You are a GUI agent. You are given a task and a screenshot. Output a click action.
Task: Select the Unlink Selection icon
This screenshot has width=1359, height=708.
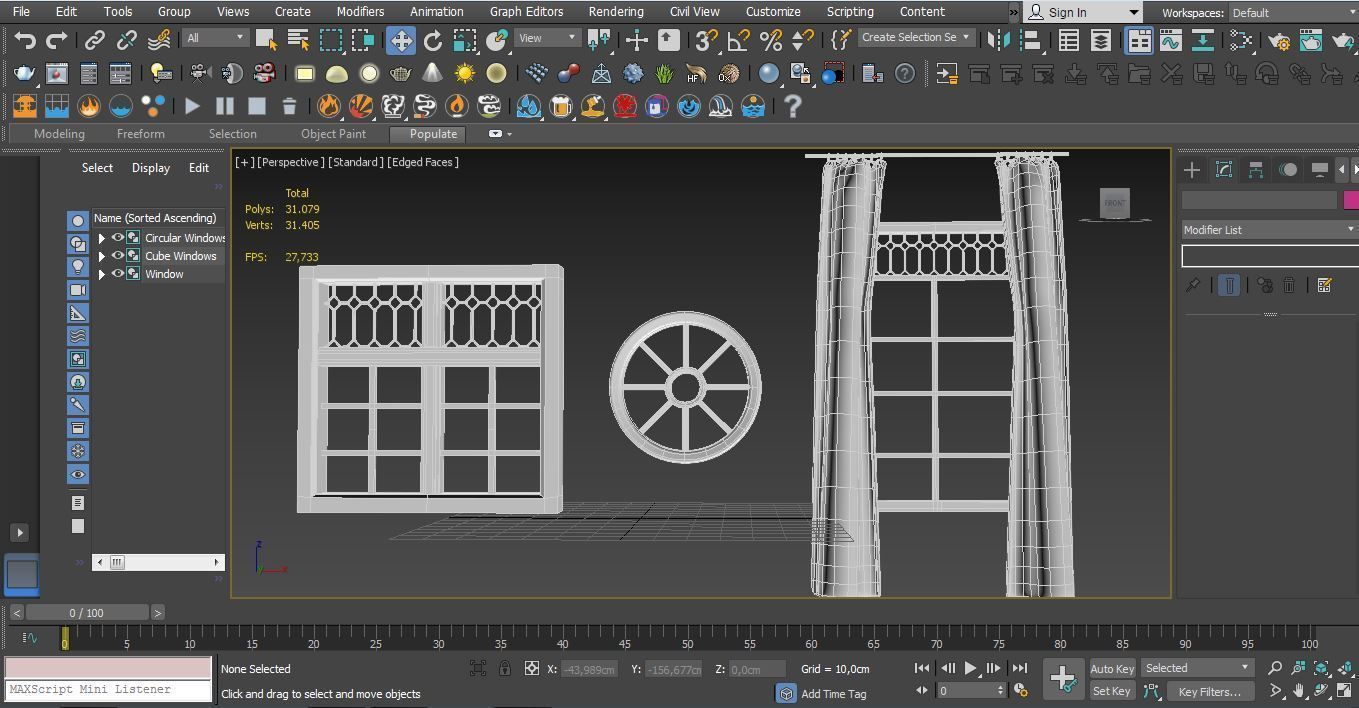(x=127, y=40)
